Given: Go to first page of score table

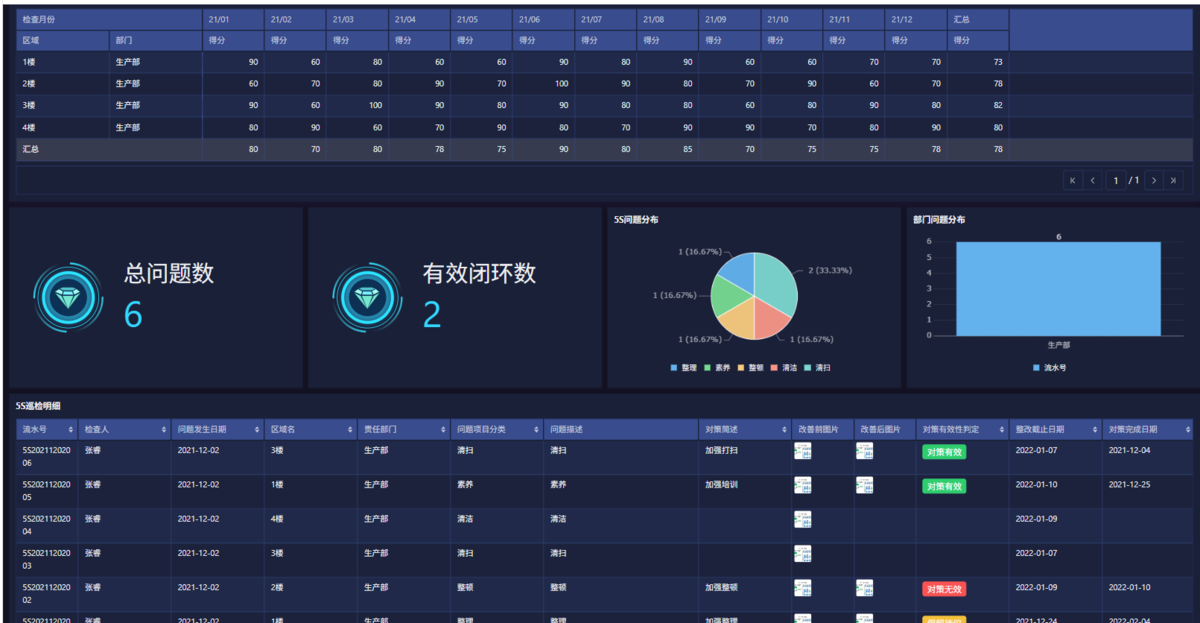Looking at the screenshot, I should 1073,181.
